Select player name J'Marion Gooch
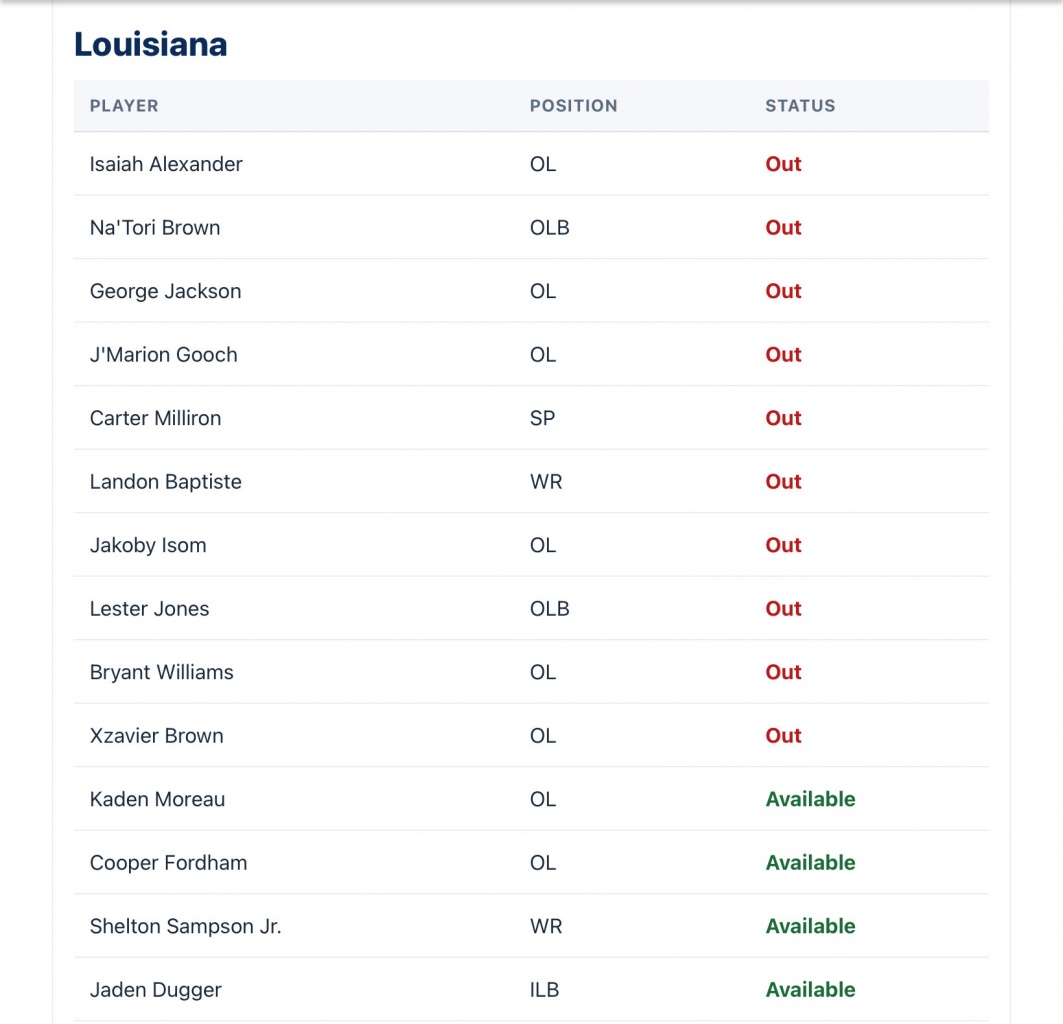The image size is (1063, 1024). [164, 355]
